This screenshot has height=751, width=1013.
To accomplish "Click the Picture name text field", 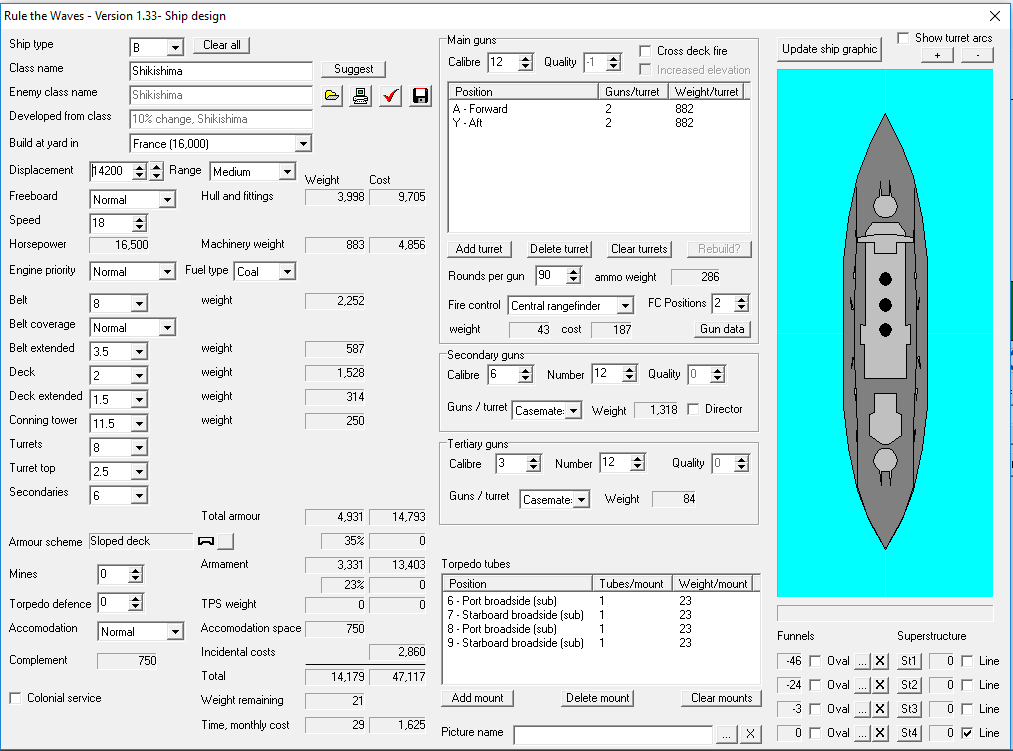I will [x=613, y=735].
